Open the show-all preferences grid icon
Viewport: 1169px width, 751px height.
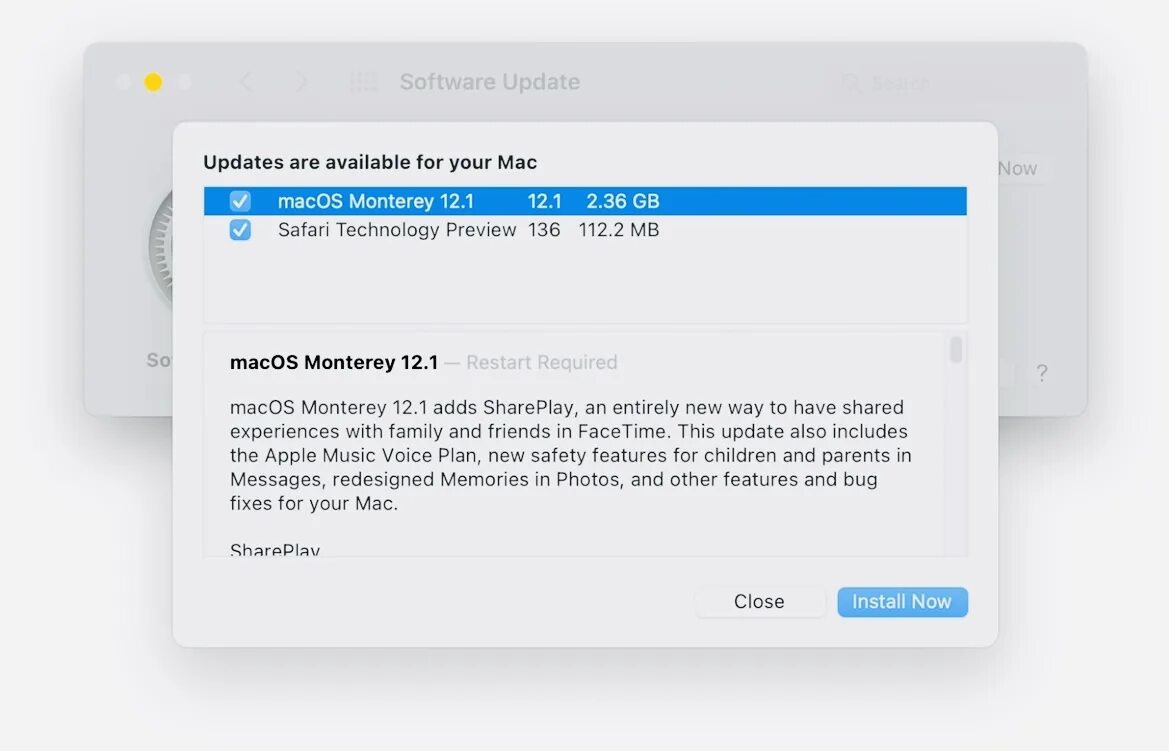tap(363, 83)
